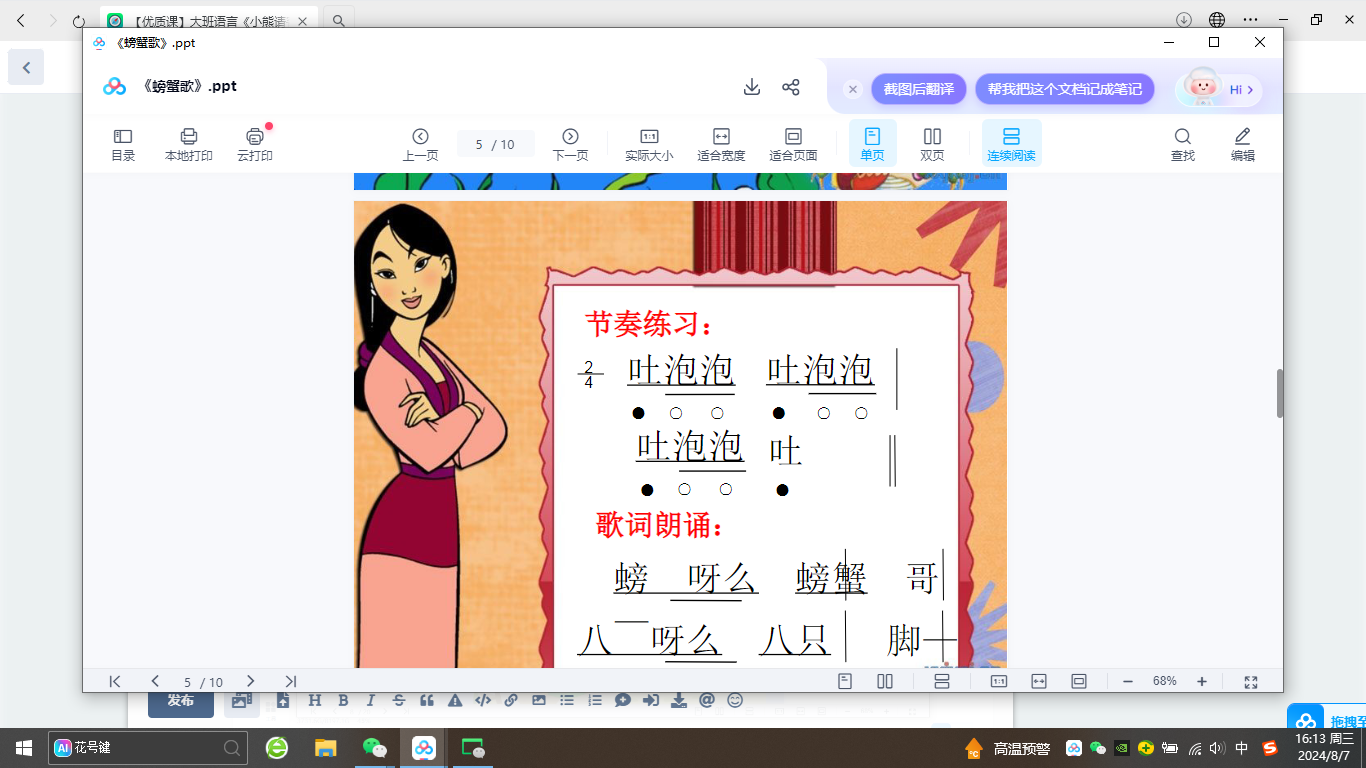This screenshot has width=1366, height=768.
Task: Click the 68% zoom level value
Action: coord(1165,681)
